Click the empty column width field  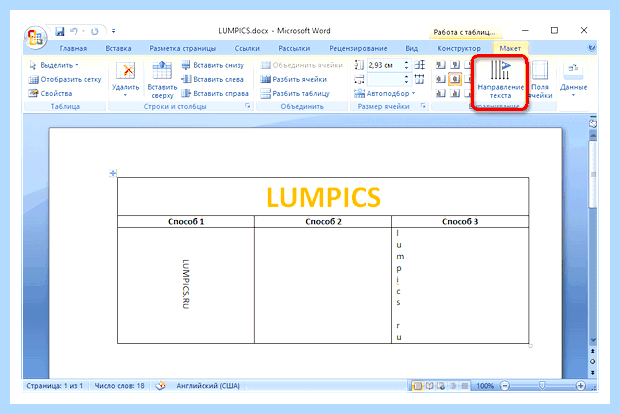coord(384,79)
